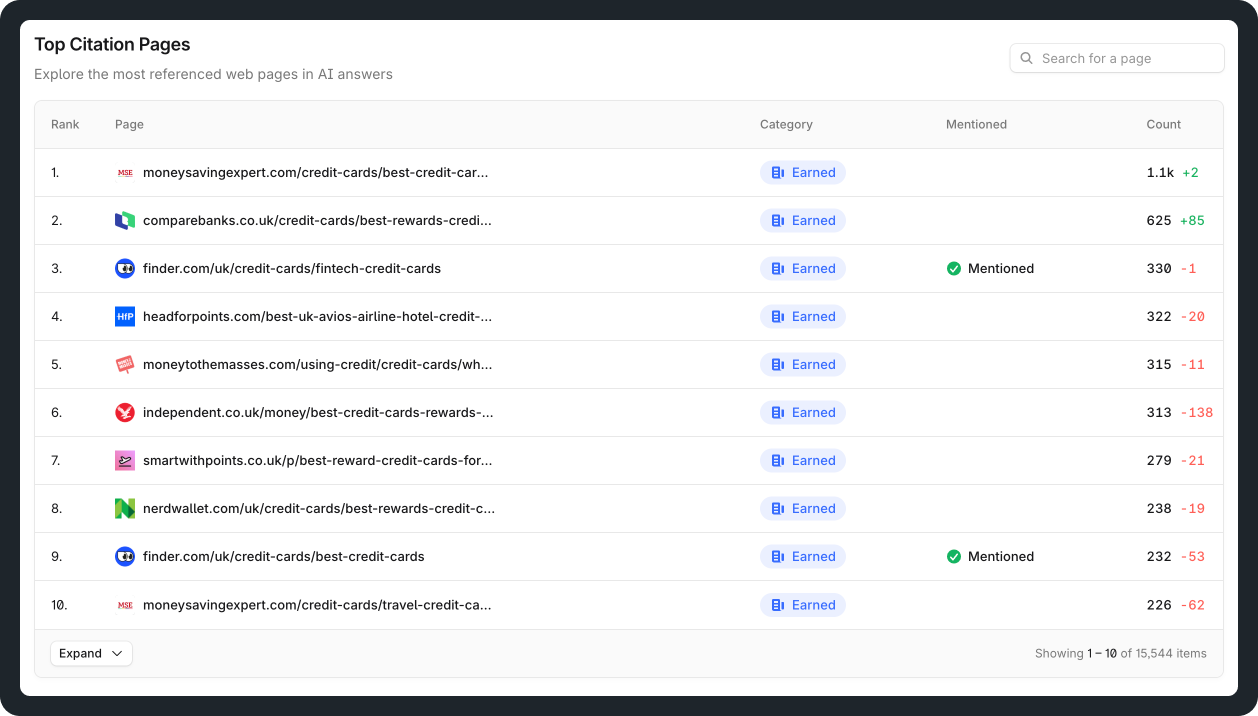This screenshot has width=1258, height=716.
Task: Click the Count column header
Action: click(x=1164, y=125)
